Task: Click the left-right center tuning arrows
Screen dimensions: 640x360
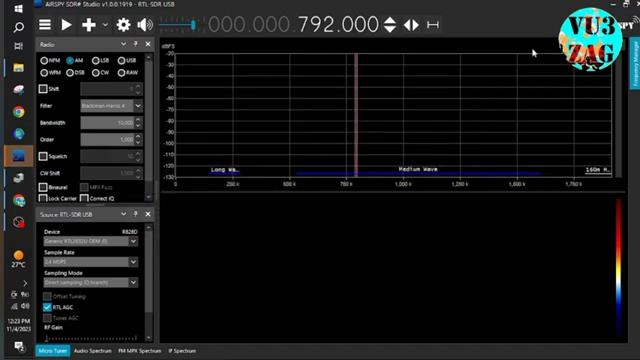Action: click(x=411, y=25)
